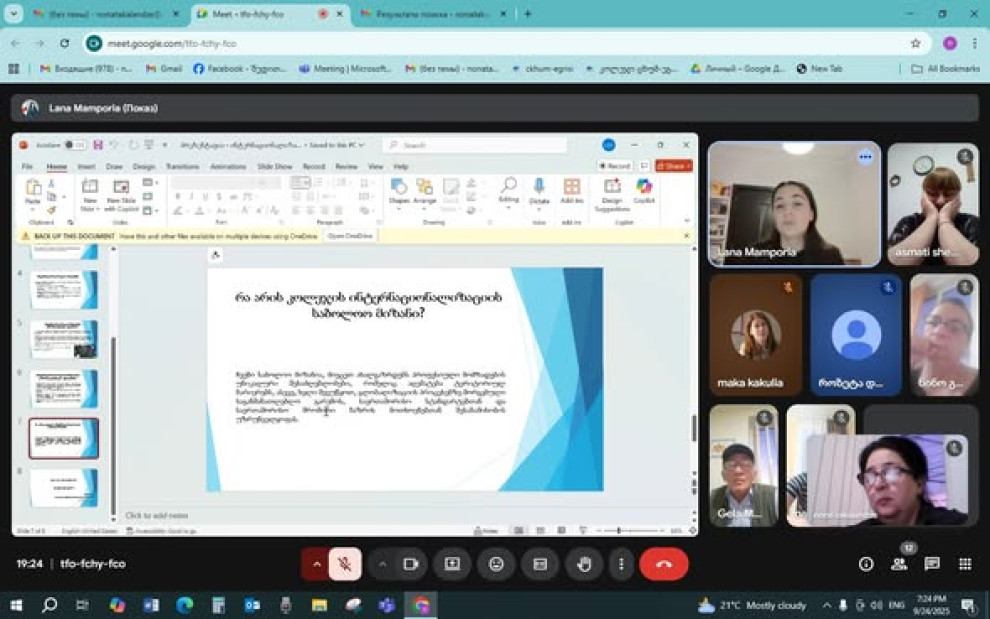Screen dimensions: 990x619
Task: Click the Chrome address bar
Action: pyautogui.click(x=500, y=44)
